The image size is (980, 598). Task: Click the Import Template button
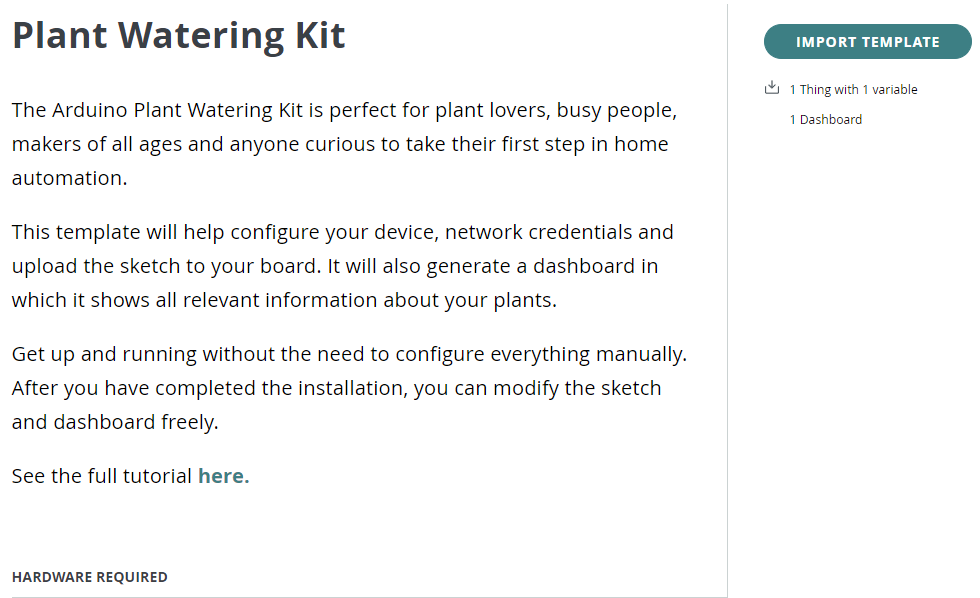(868, 42)
